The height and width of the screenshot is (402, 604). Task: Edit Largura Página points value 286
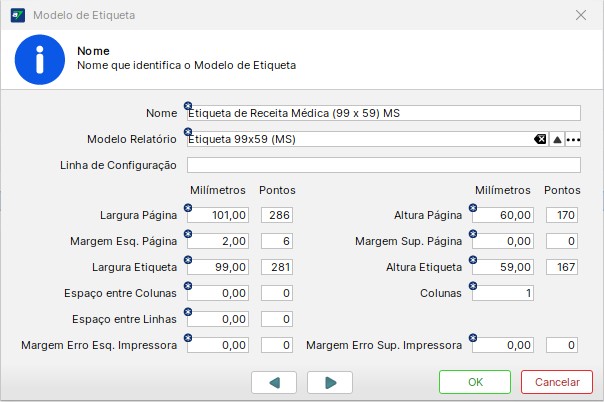(277, 215)
